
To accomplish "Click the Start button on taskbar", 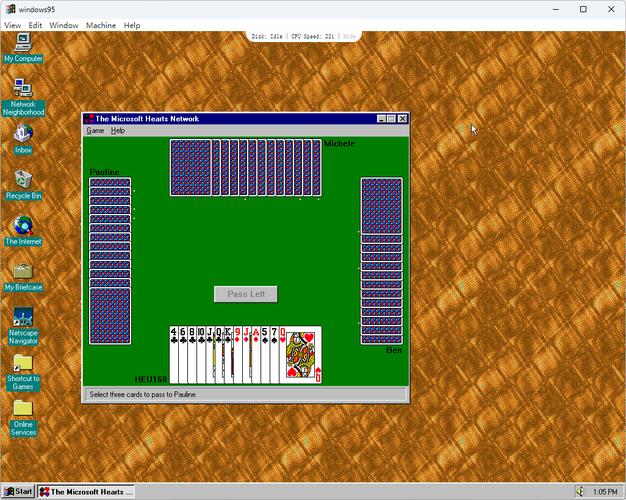I will [18, 492].
